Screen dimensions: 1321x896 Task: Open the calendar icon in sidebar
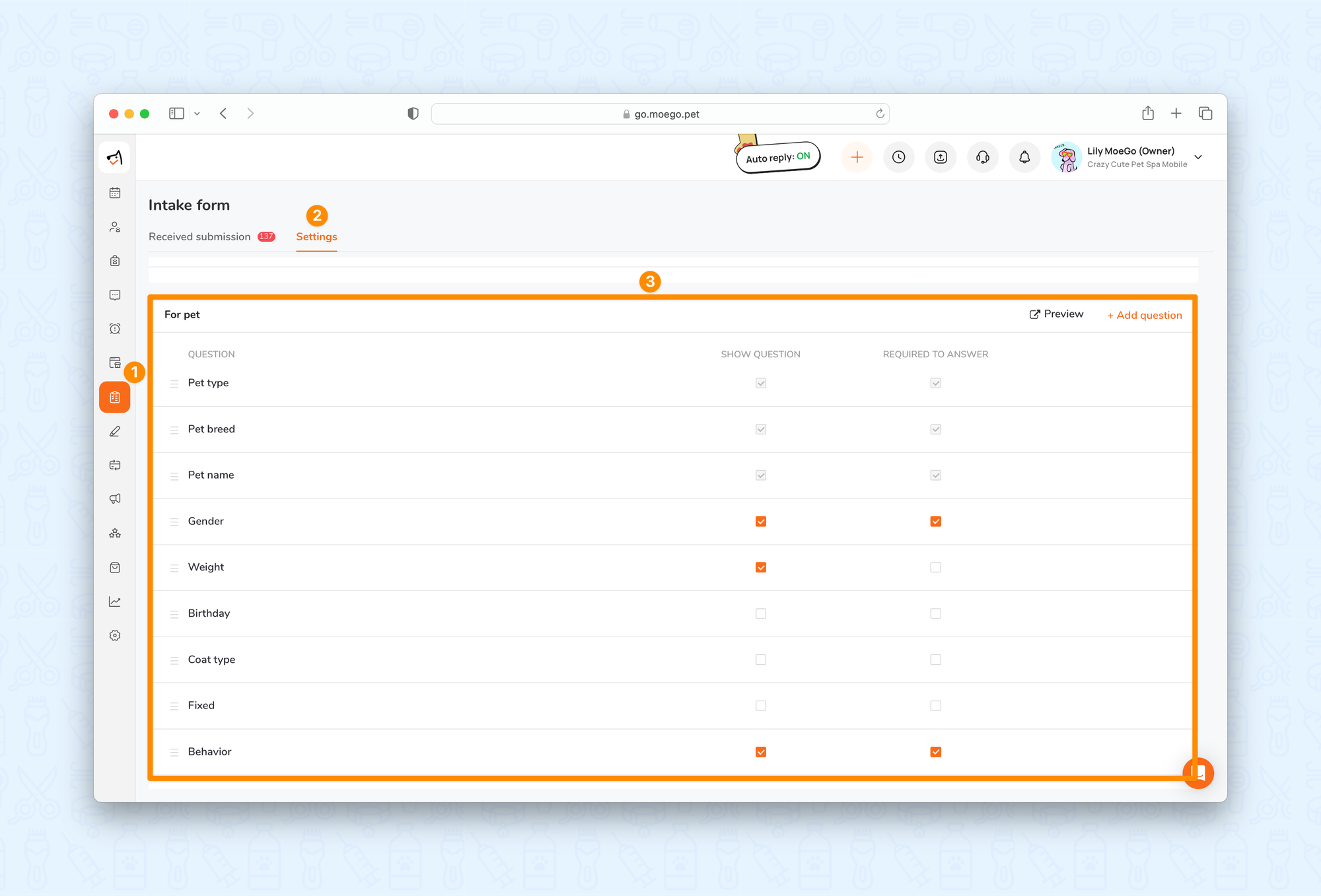(x=115, y=193)
